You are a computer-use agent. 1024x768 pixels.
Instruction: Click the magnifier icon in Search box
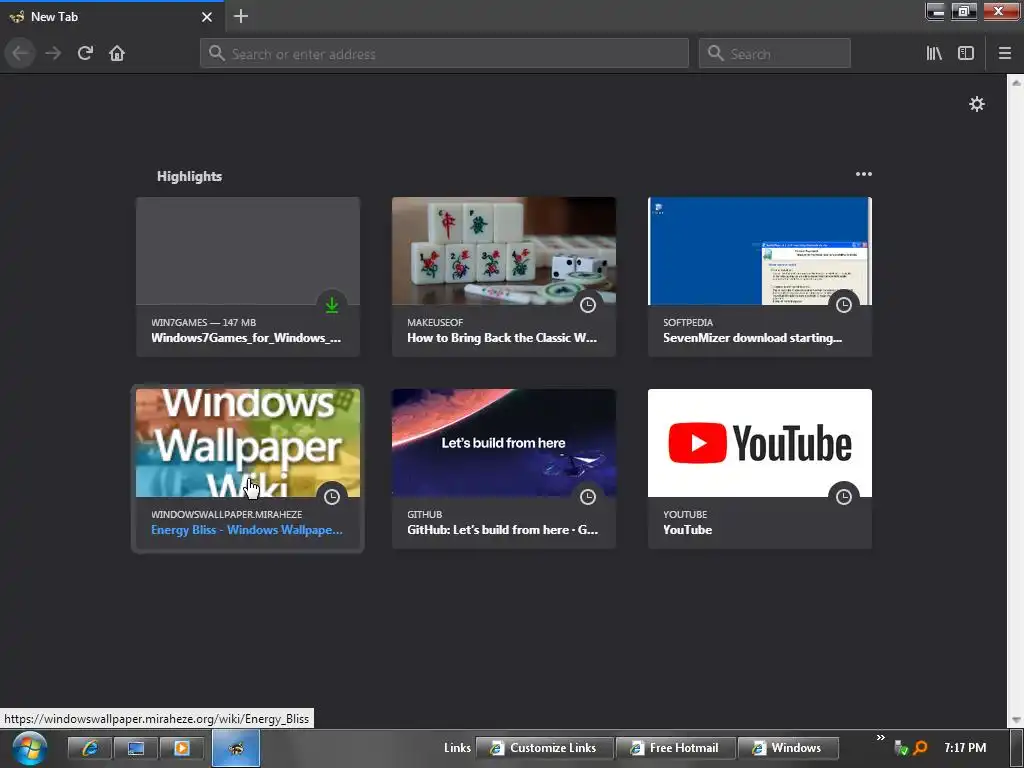[x=716, y=54]
